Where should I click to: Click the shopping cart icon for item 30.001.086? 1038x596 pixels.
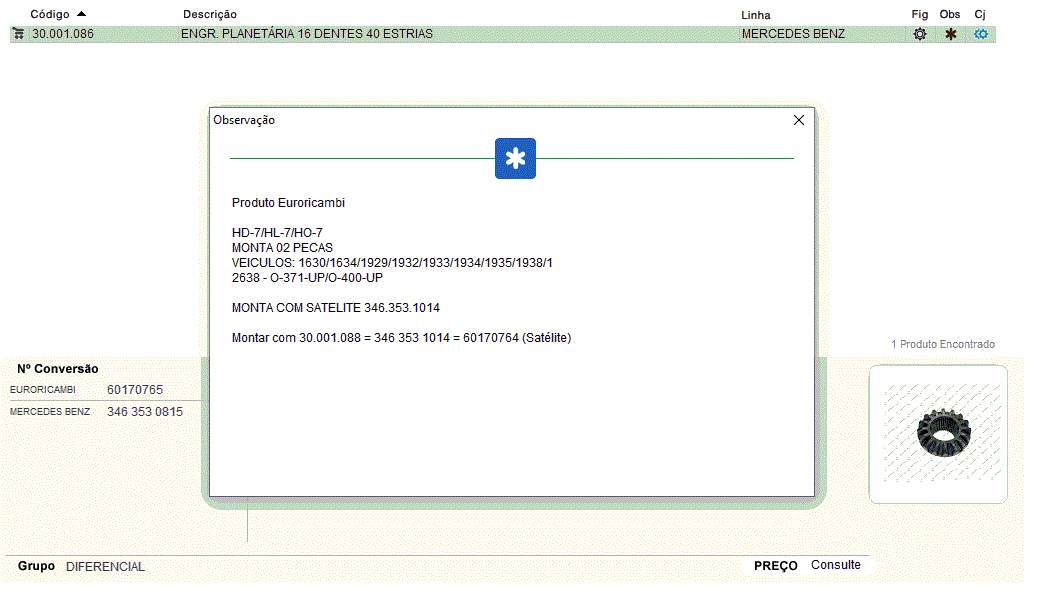(18, 34)
